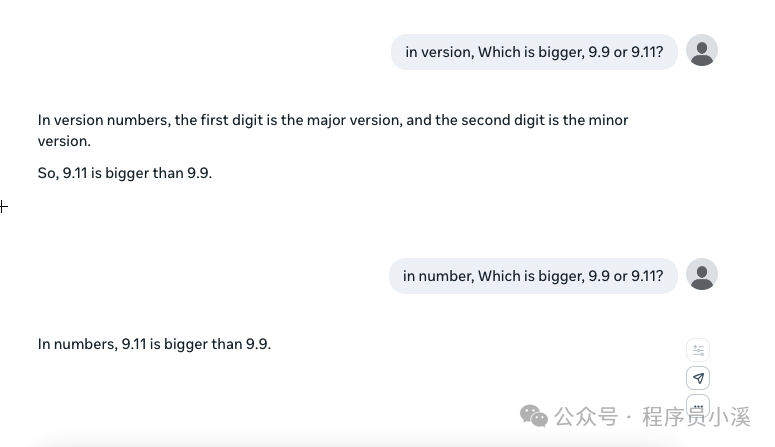Click the 程序员小溪 watermark name

click(x=695, y=415)
